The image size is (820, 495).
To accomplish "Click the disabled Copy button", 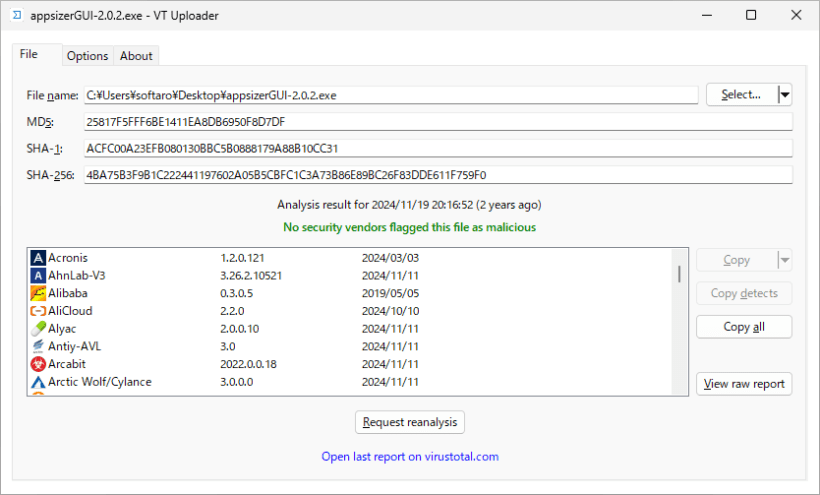I will click(737, 260).
